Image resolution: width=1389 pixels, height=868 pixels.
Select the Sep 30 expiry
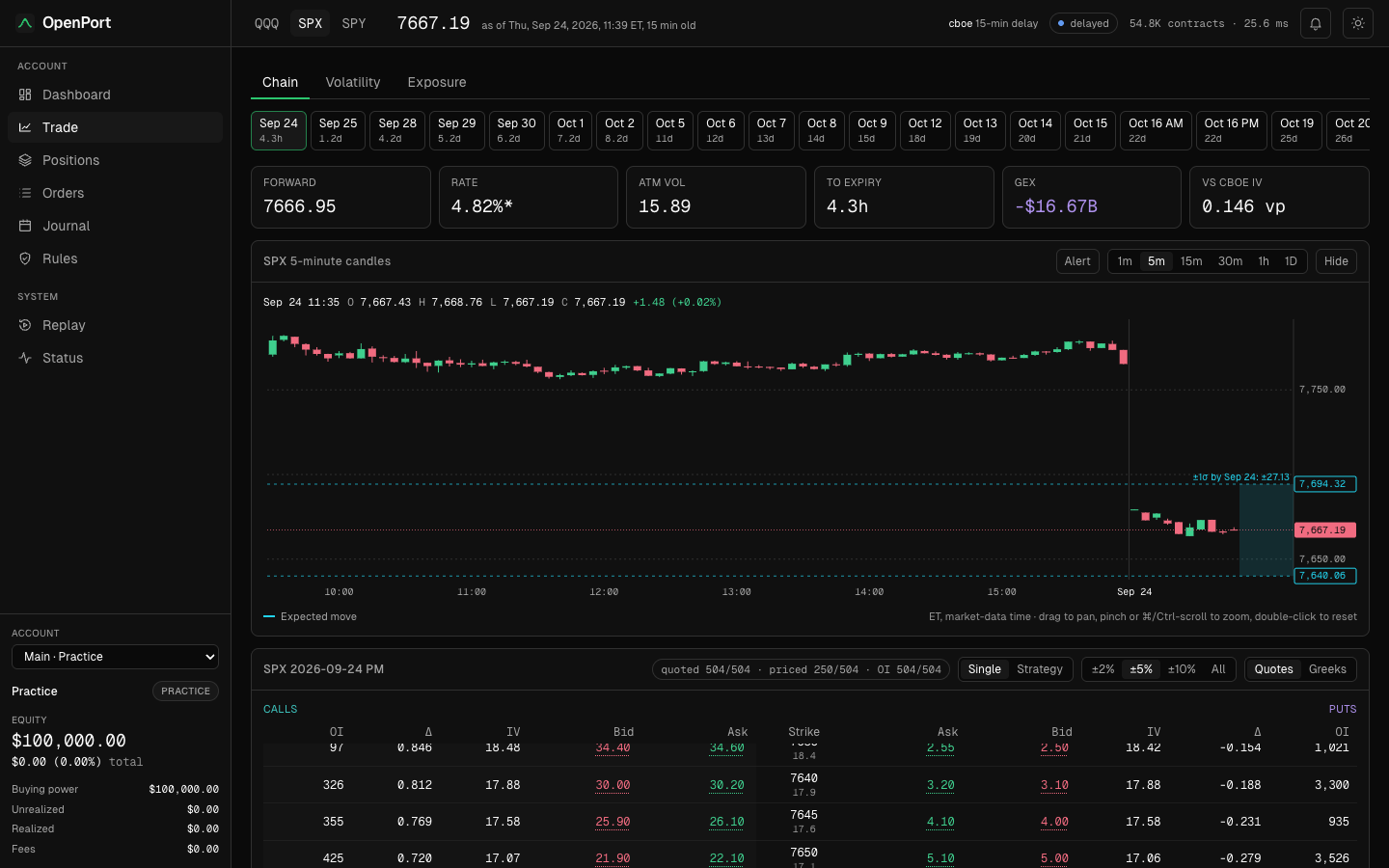pos(516,131)
